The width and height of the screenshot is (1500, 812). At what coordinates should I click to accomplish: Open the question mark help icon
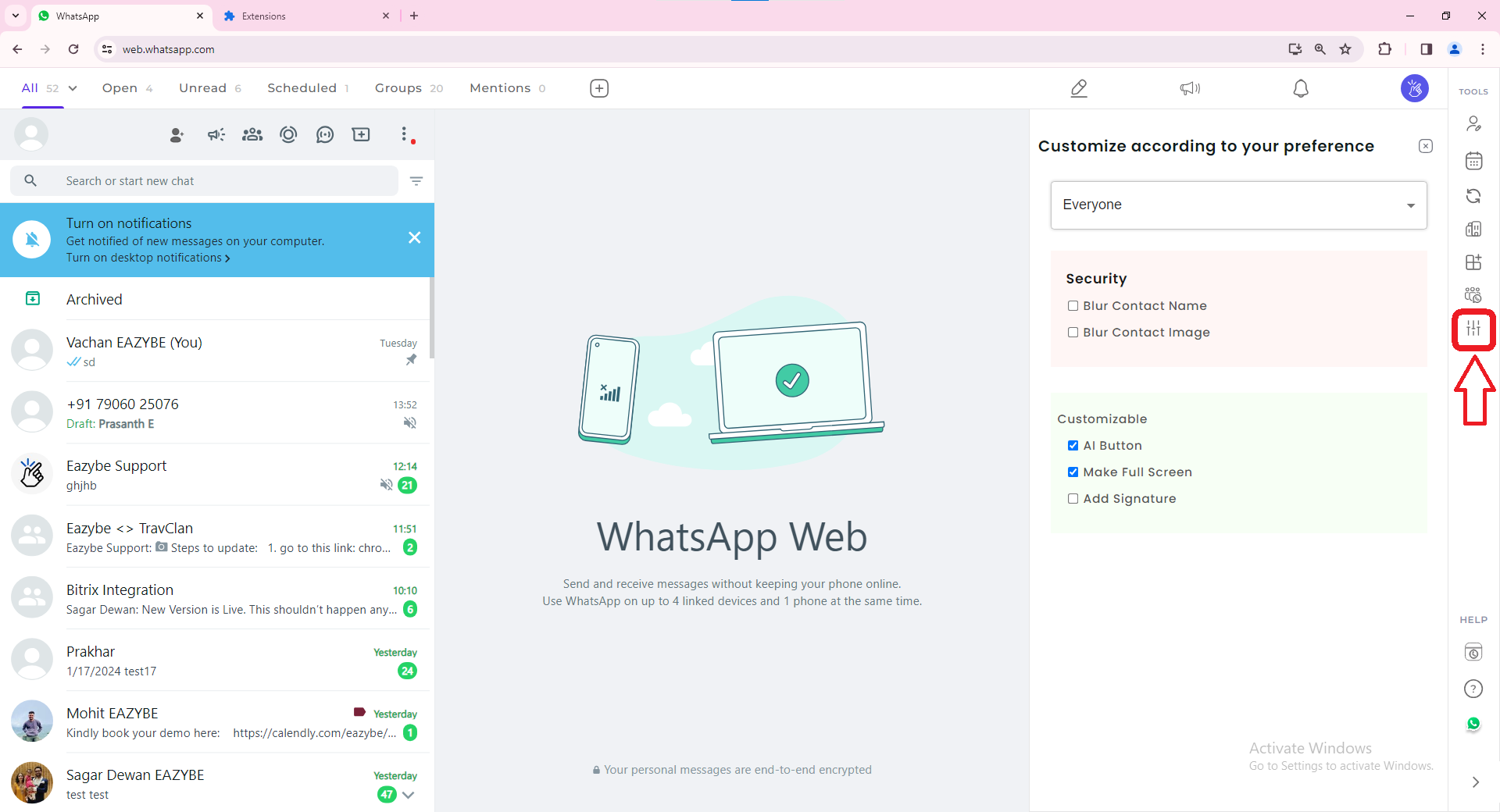click(x=1473, y=689)
